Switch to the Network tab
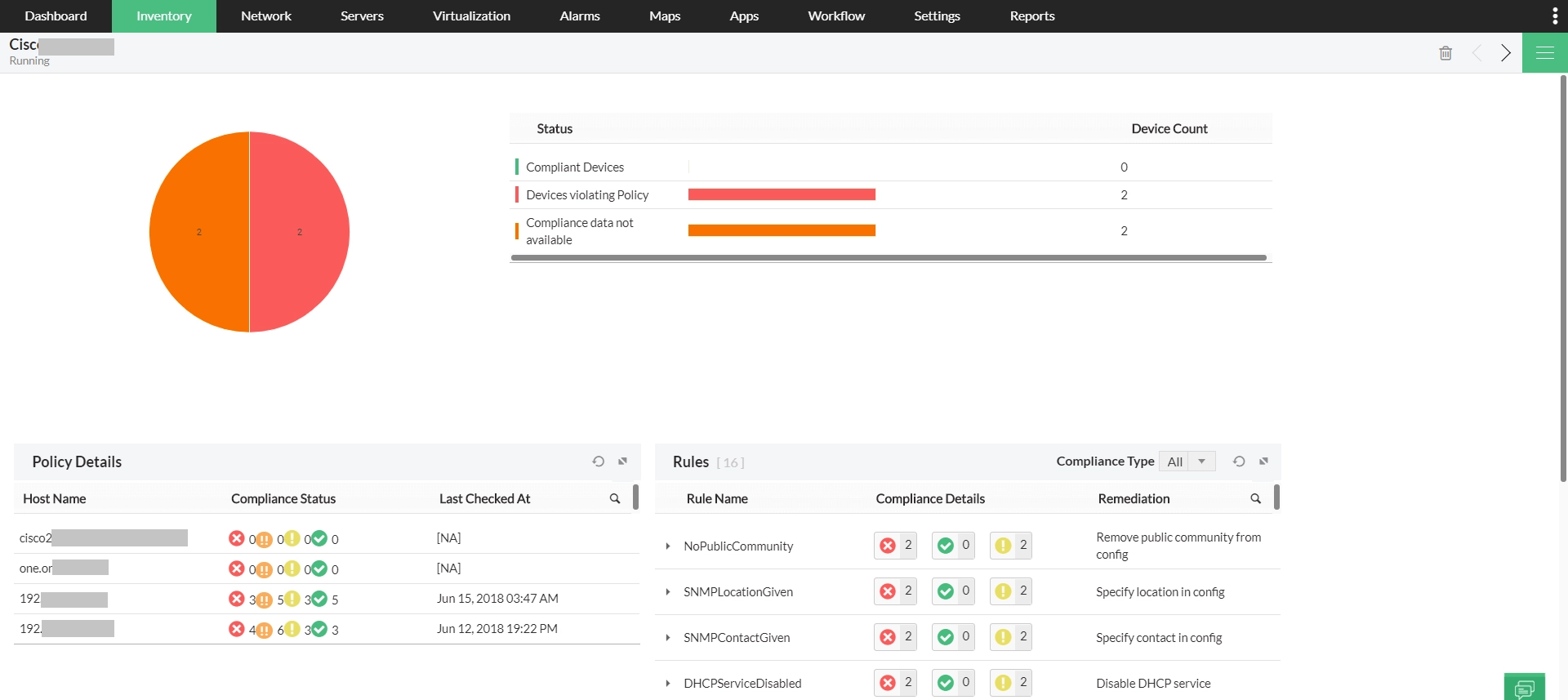Screen dimensions: 1568x700 [266, 16]
